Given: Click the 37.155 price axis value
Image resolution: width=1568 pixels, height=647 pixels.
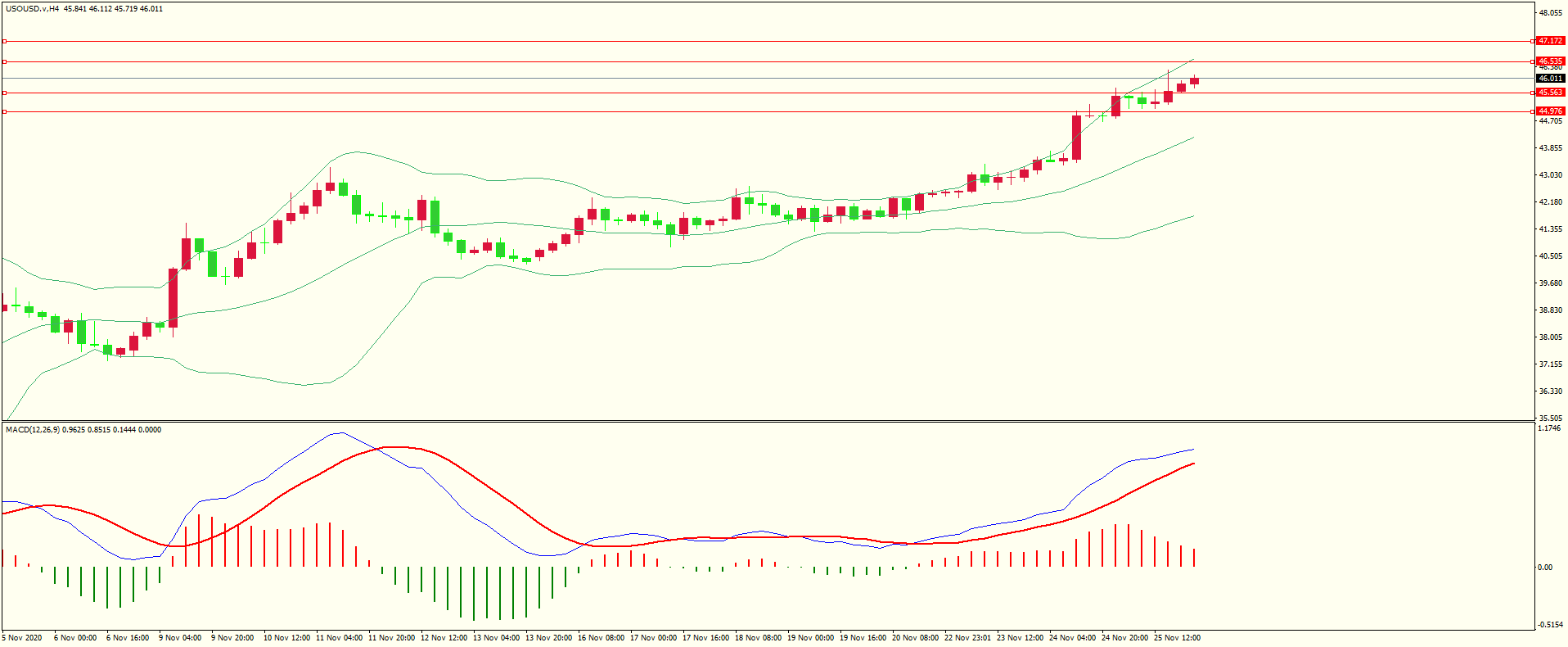Looking at the screenshot, I should [x=1550, y=364].
